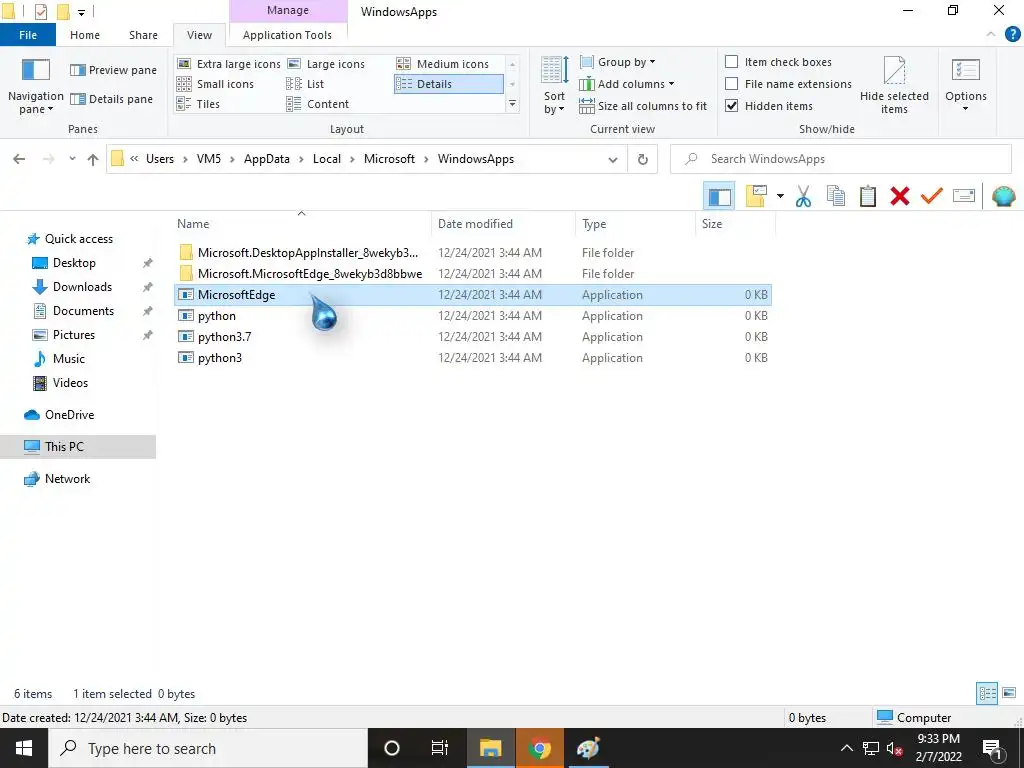Select the Microsoft.DesktopAppInstaller folder
Viewport: 1024px width, 768px height.
473,253
